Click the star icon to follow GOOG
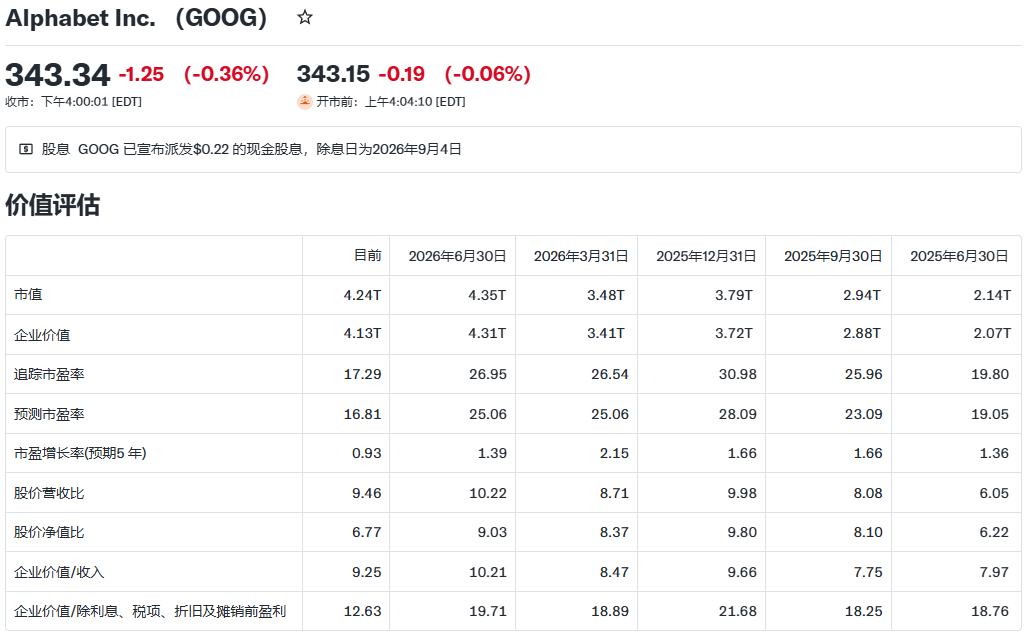 coord(305,18)
